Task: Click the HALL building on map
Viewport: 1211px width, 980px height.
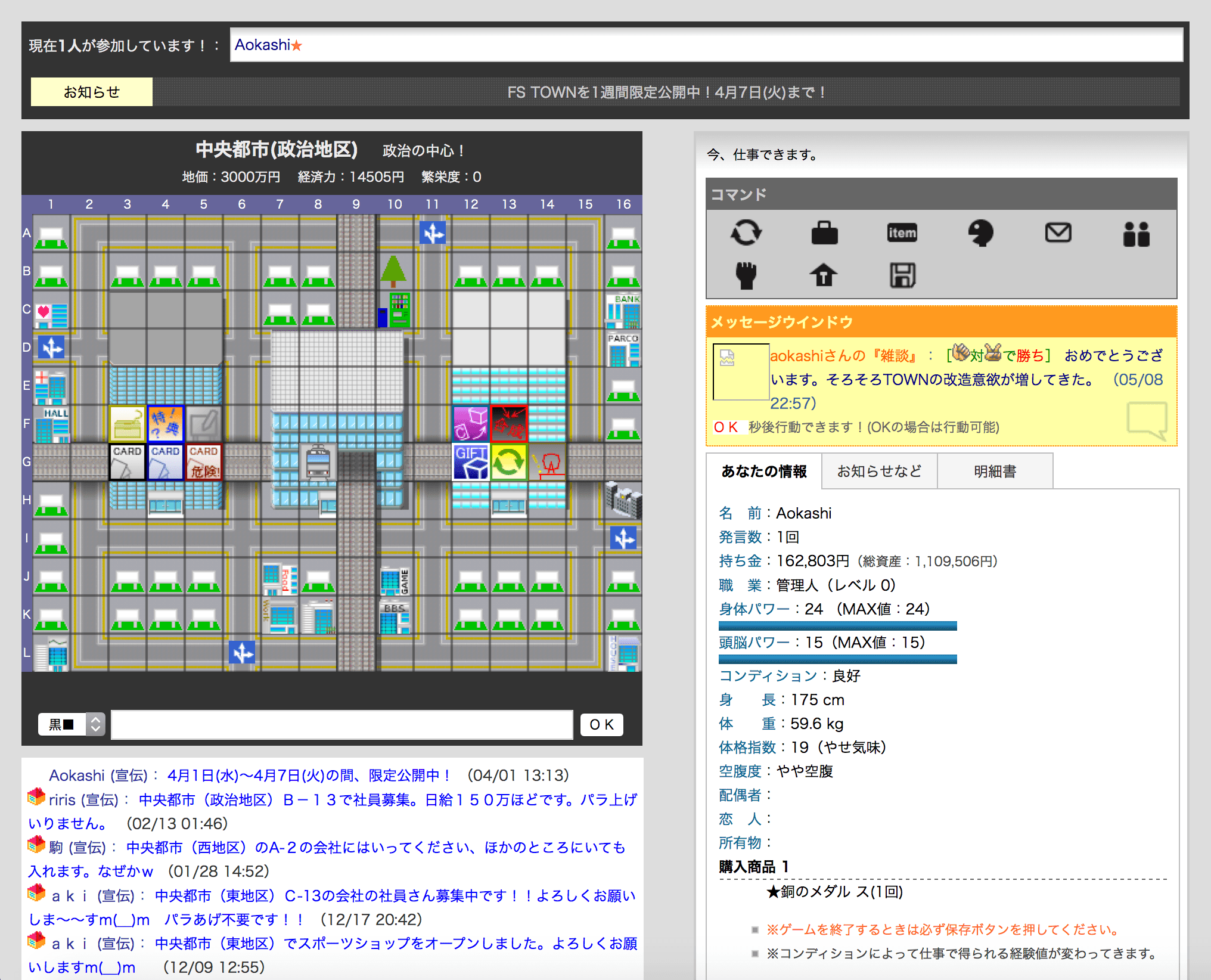Action: tap(52, 425)
